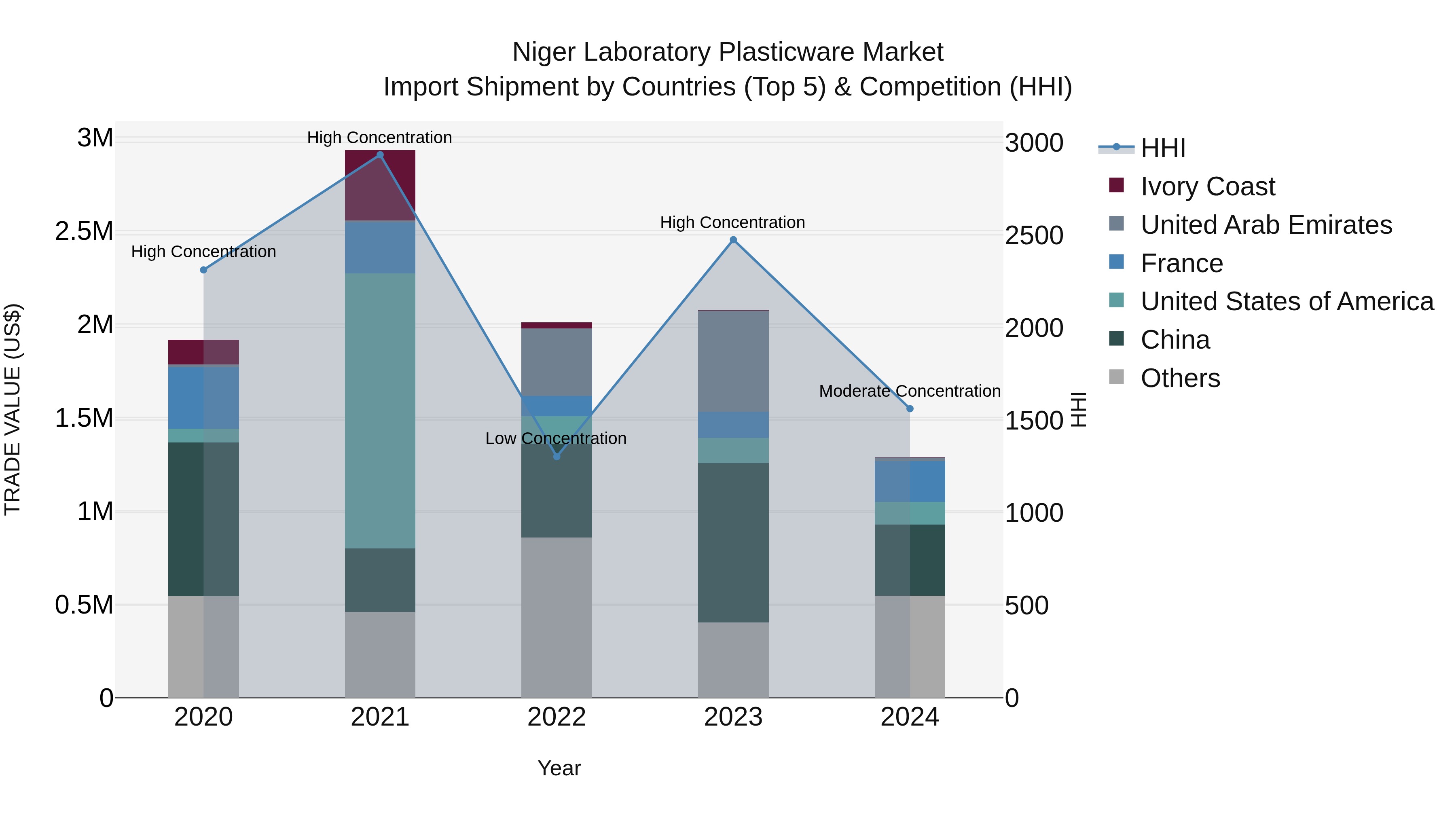Toggle United States of America legend entry
1456x819 pixels.
[1271, 301]
